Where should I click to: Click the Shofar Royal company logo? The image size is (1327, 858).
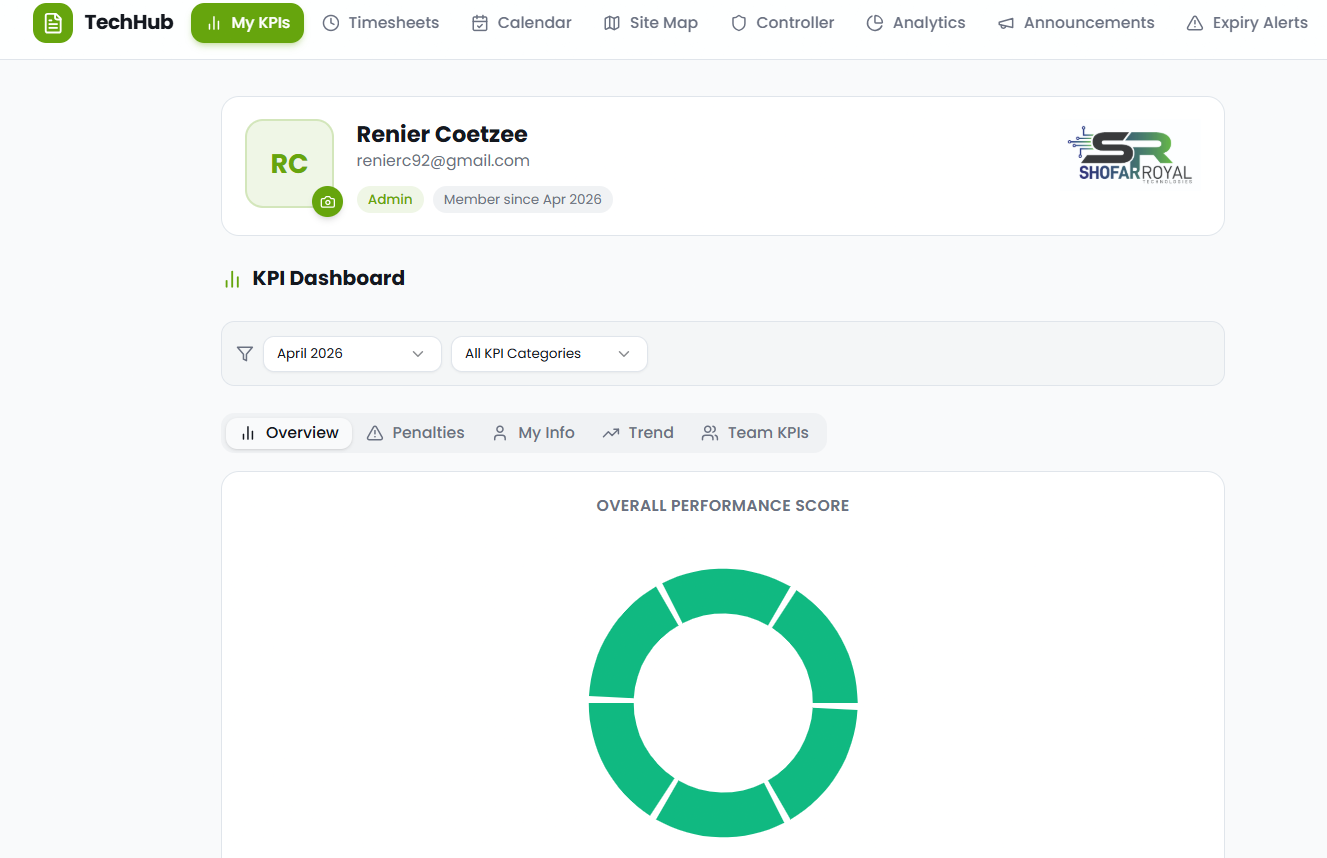pyautogui.click(x=1130, y=156)
